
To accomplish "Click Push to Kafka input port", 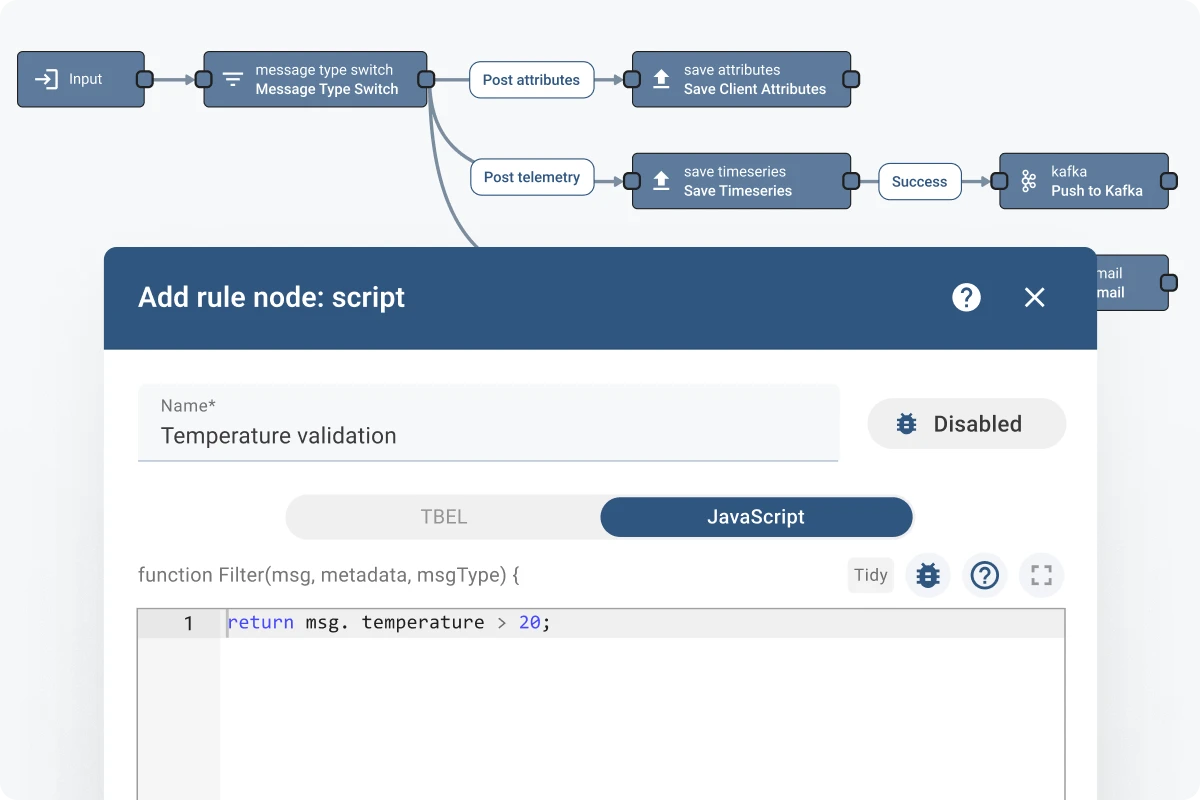I will (x=1000, y=180).
